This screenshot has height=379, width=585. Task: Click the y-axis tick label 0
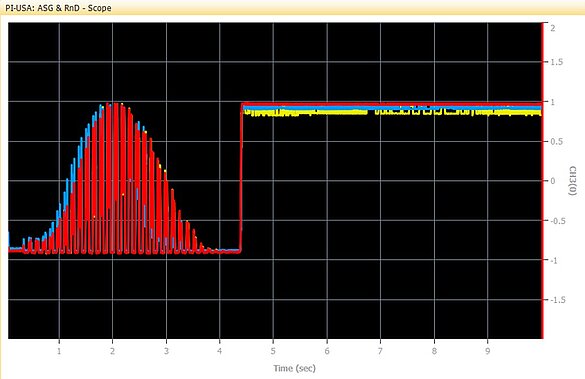553,181
